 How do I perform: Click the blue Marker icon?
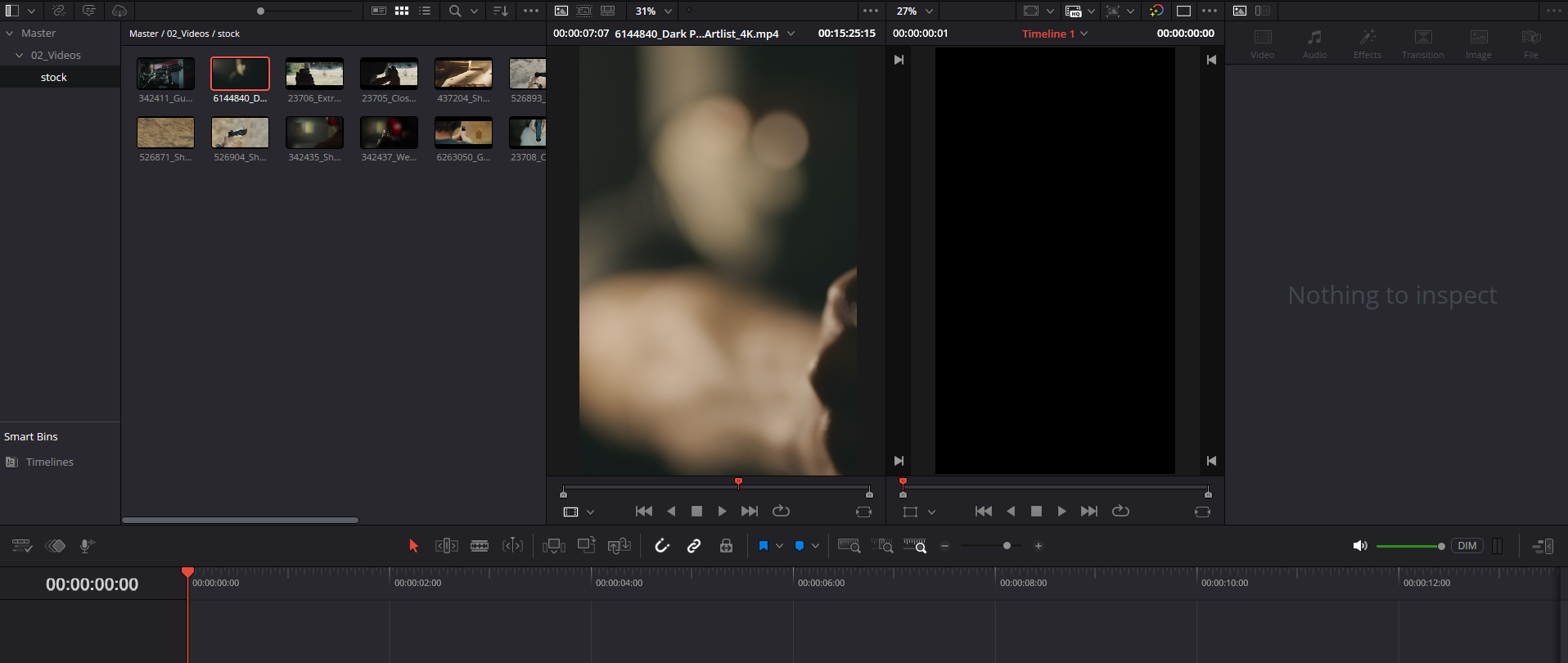[800, 546]
